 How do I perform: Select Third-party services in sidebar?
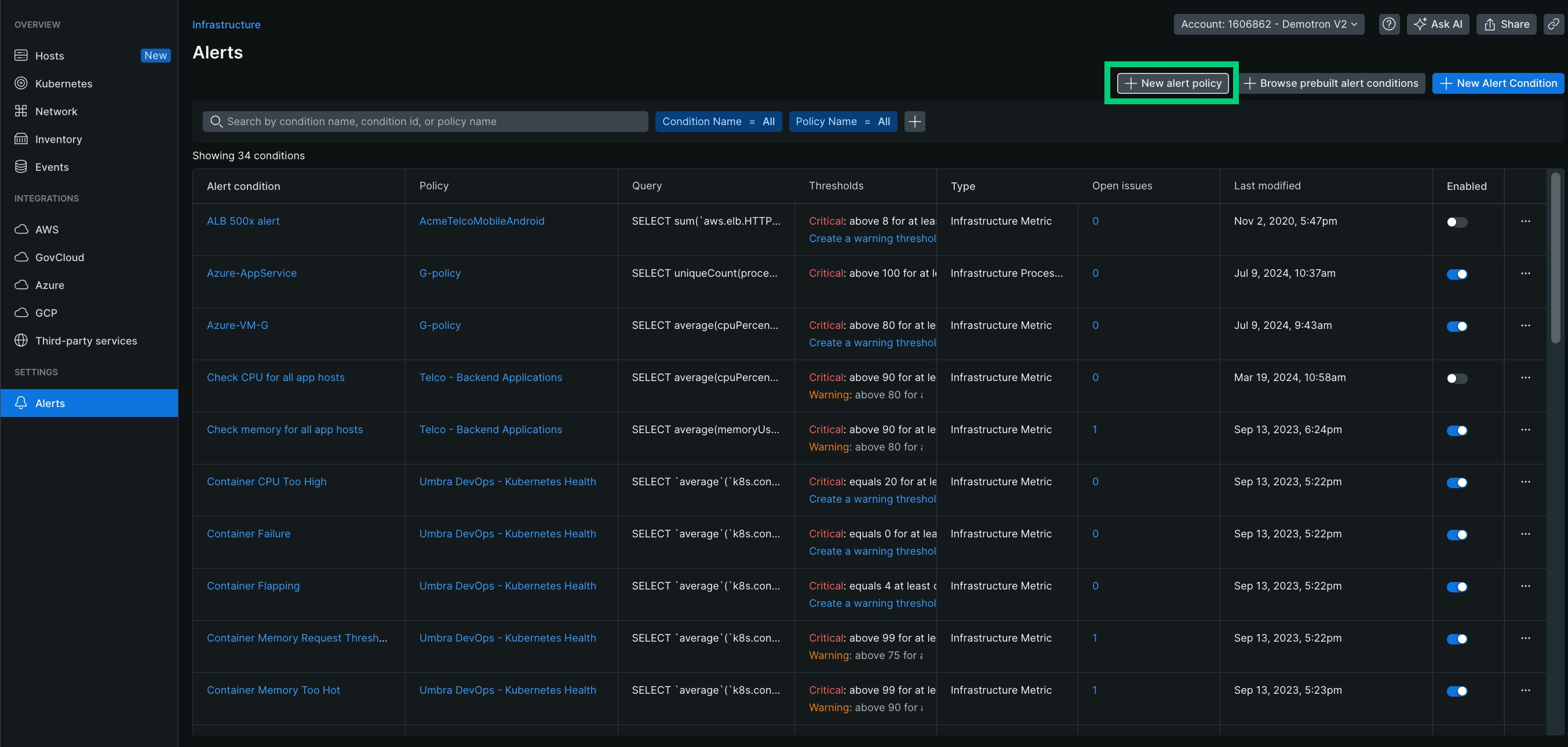pos(86,340)
